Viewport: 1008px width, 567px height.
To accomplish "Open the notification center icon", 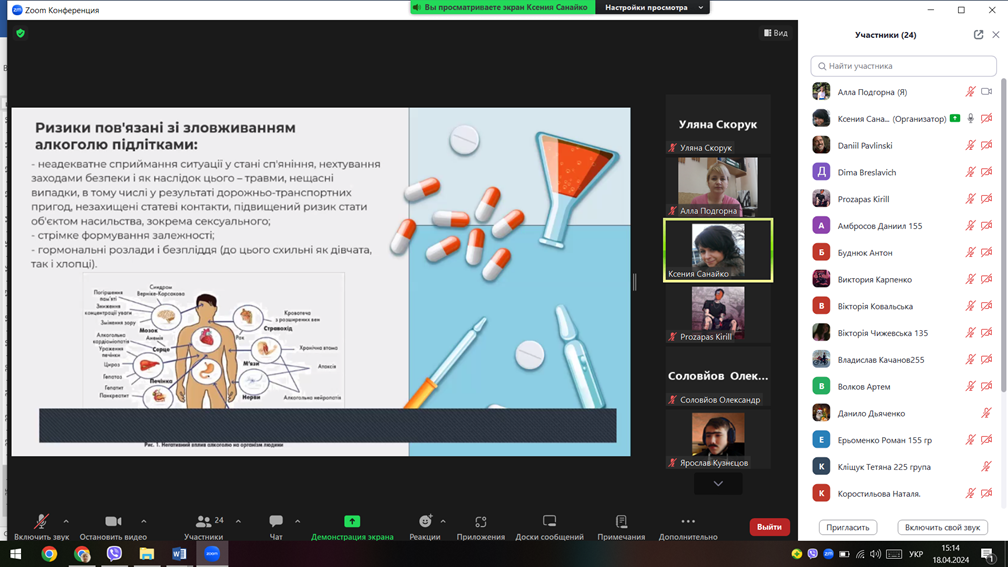I will [988, 554].
